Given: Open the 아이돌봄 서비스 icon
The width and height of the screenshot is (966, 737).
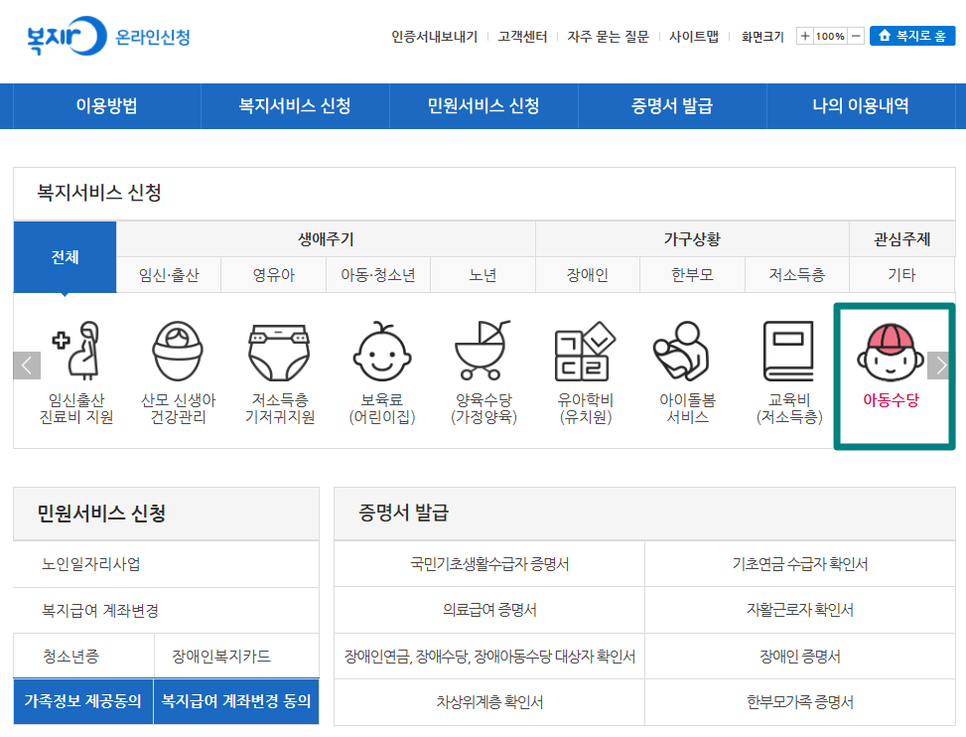Looking at the screenshot, I should tap(687, 372).
